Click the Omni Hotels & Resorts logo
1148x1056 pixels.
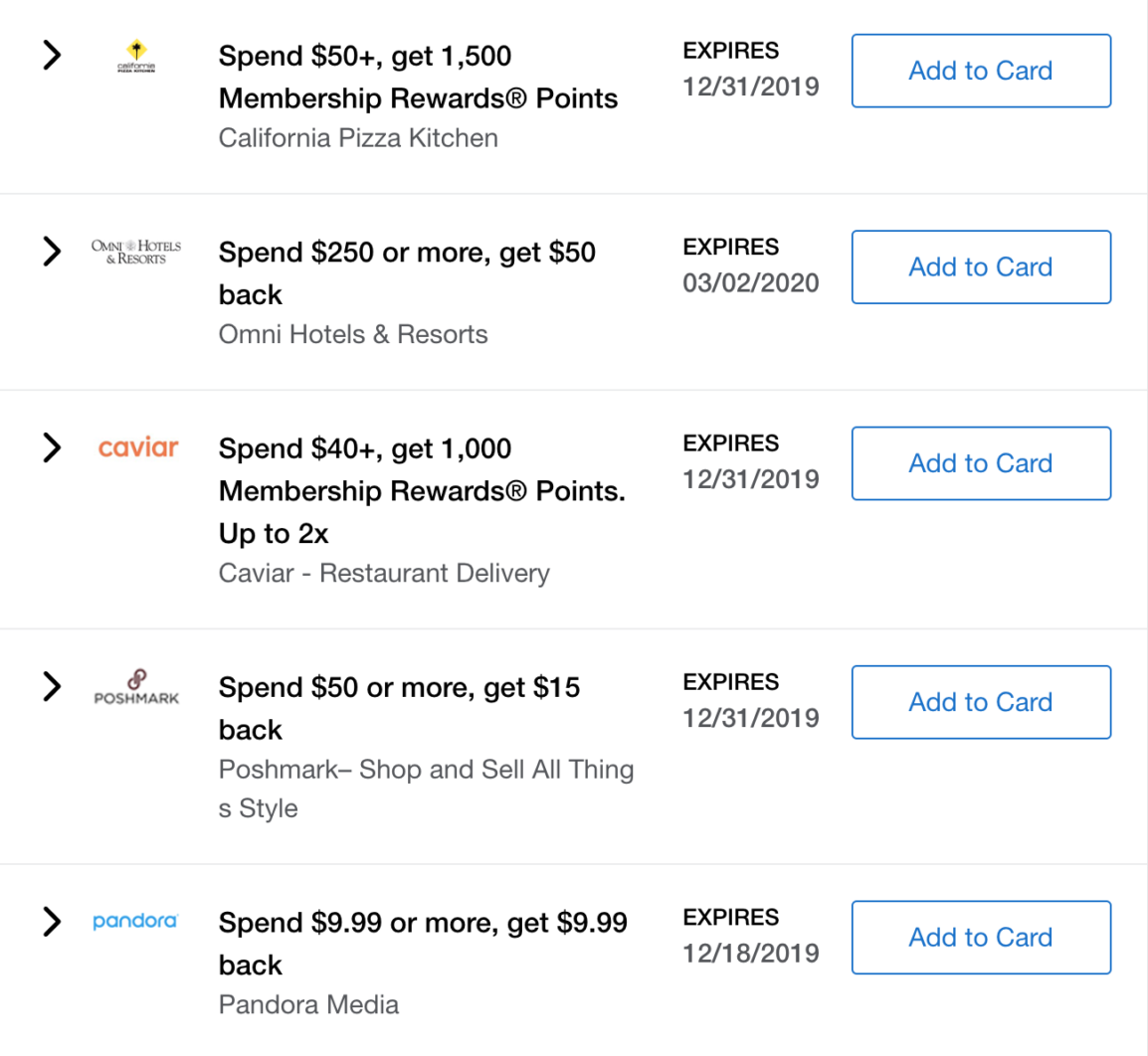(x=135, y=252)
